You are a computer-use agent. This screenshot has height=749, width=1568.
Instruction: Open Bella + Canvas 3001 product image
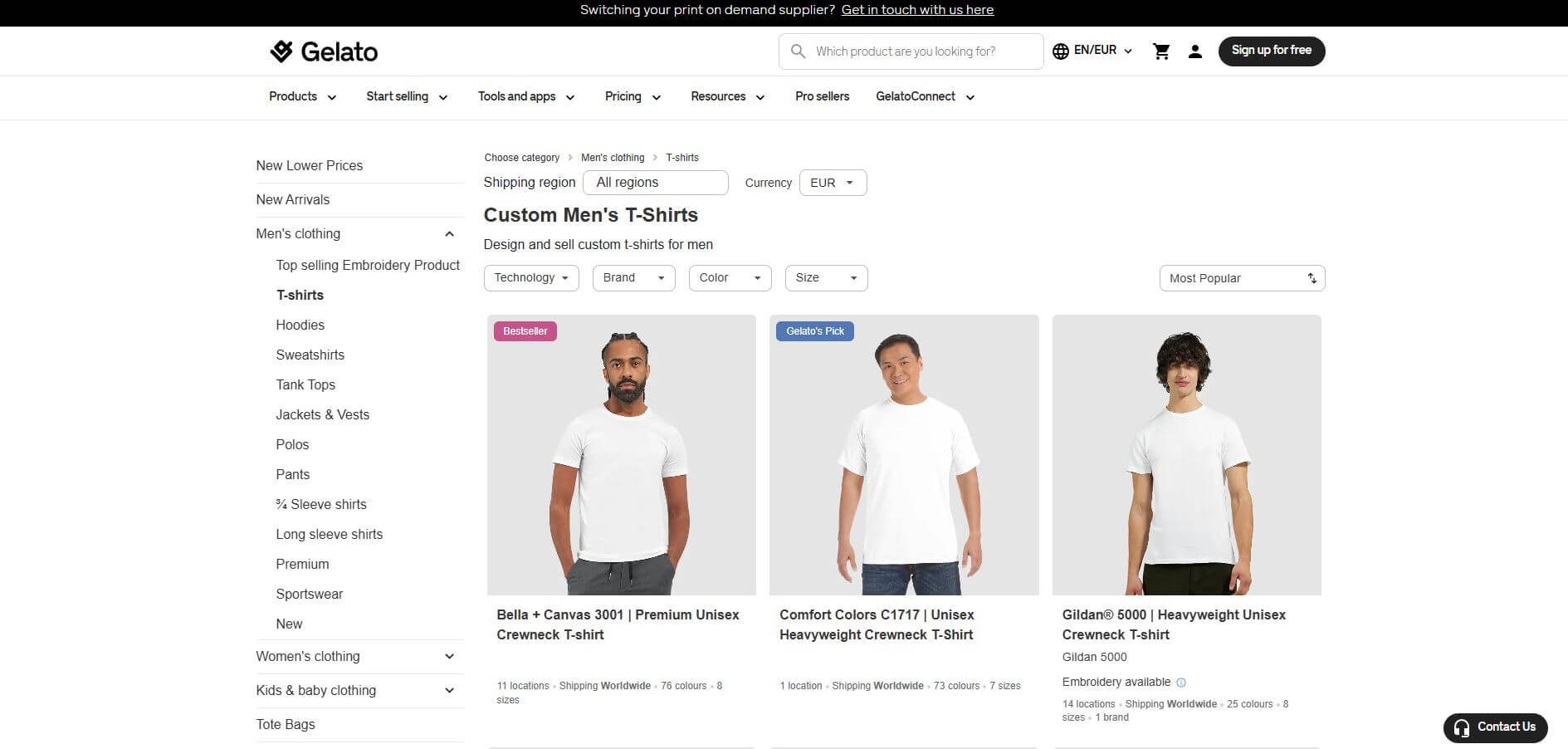tap(621, 455)
